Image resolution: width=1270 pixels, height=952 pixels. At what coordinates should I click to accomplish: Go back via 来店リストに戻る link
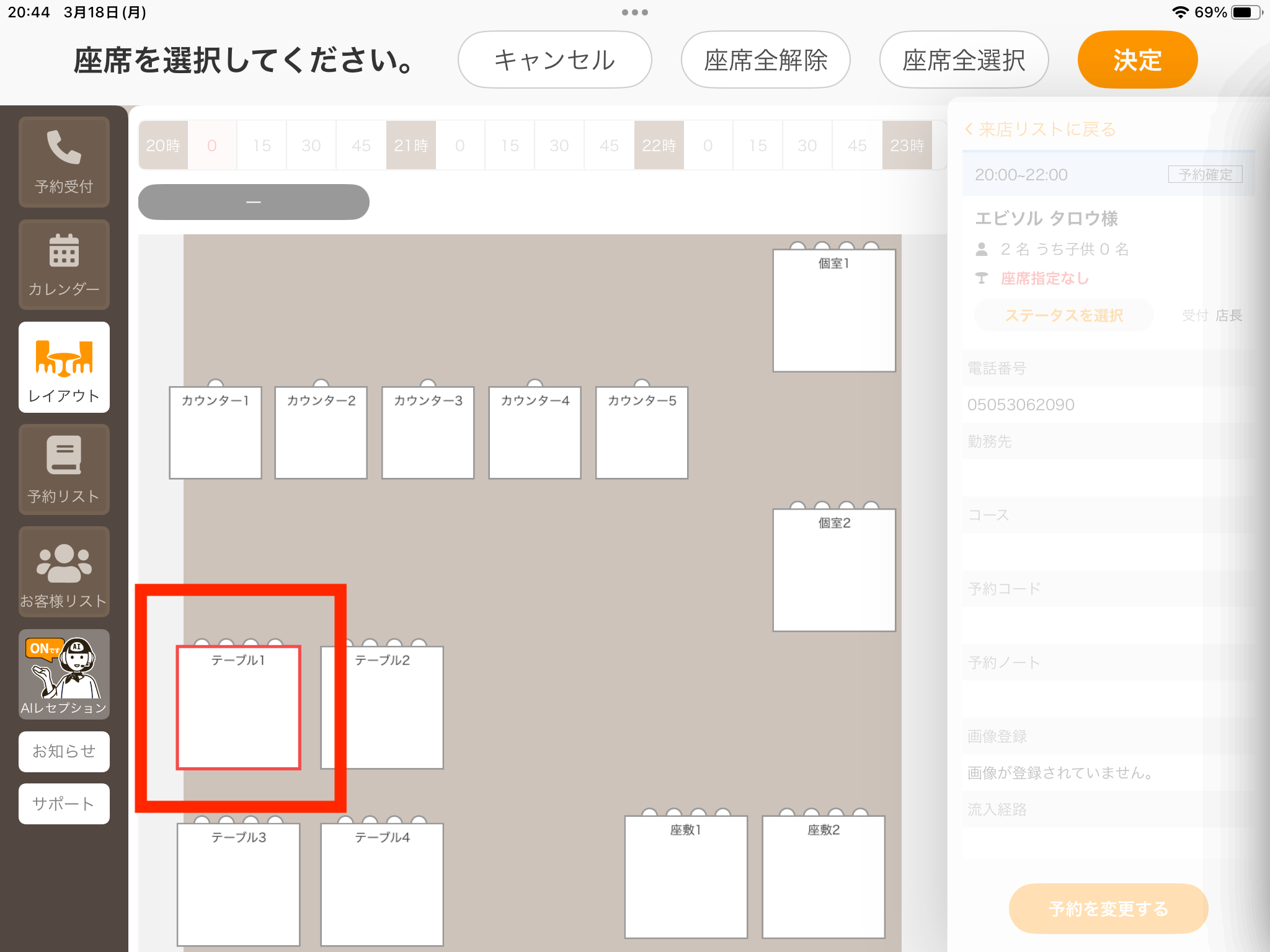[x=1041, y=130]
